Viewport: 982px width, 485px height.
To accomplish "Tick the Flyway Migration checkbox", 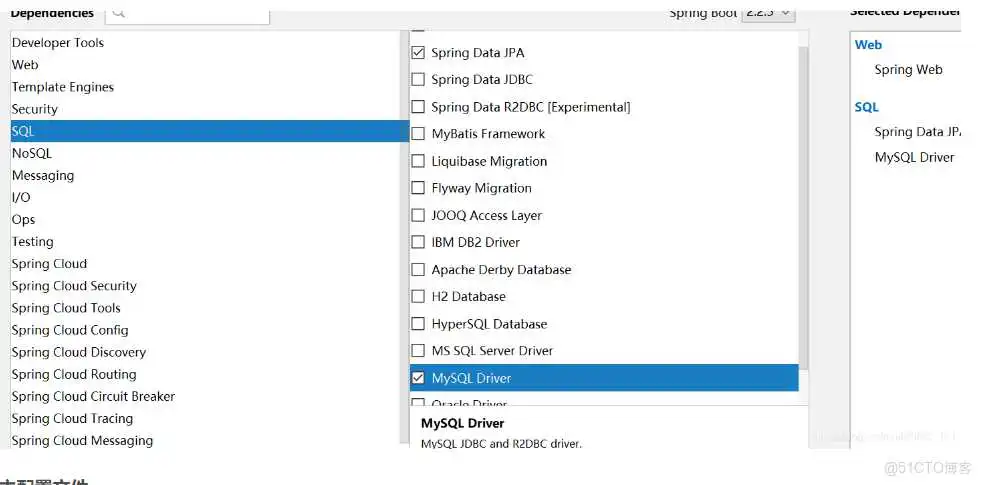I will 418,188.
